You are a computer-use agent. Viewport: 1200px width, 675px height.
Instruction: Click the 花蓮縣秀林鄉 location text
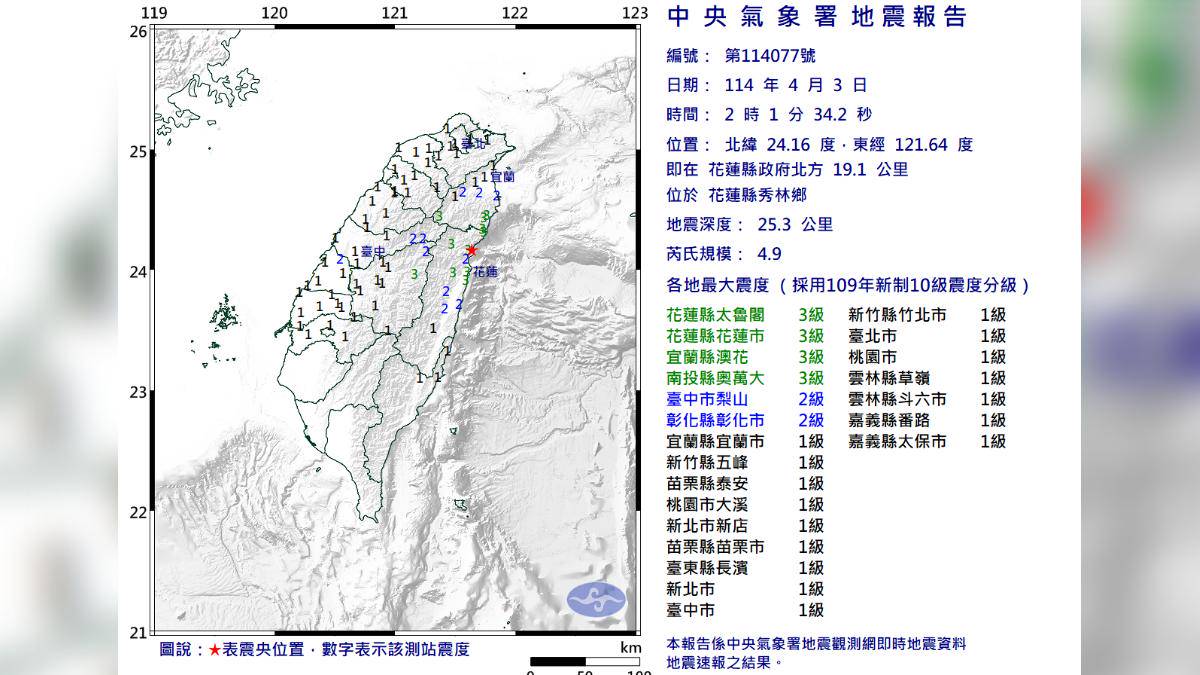pyautogui.click(x=757, y=196)
